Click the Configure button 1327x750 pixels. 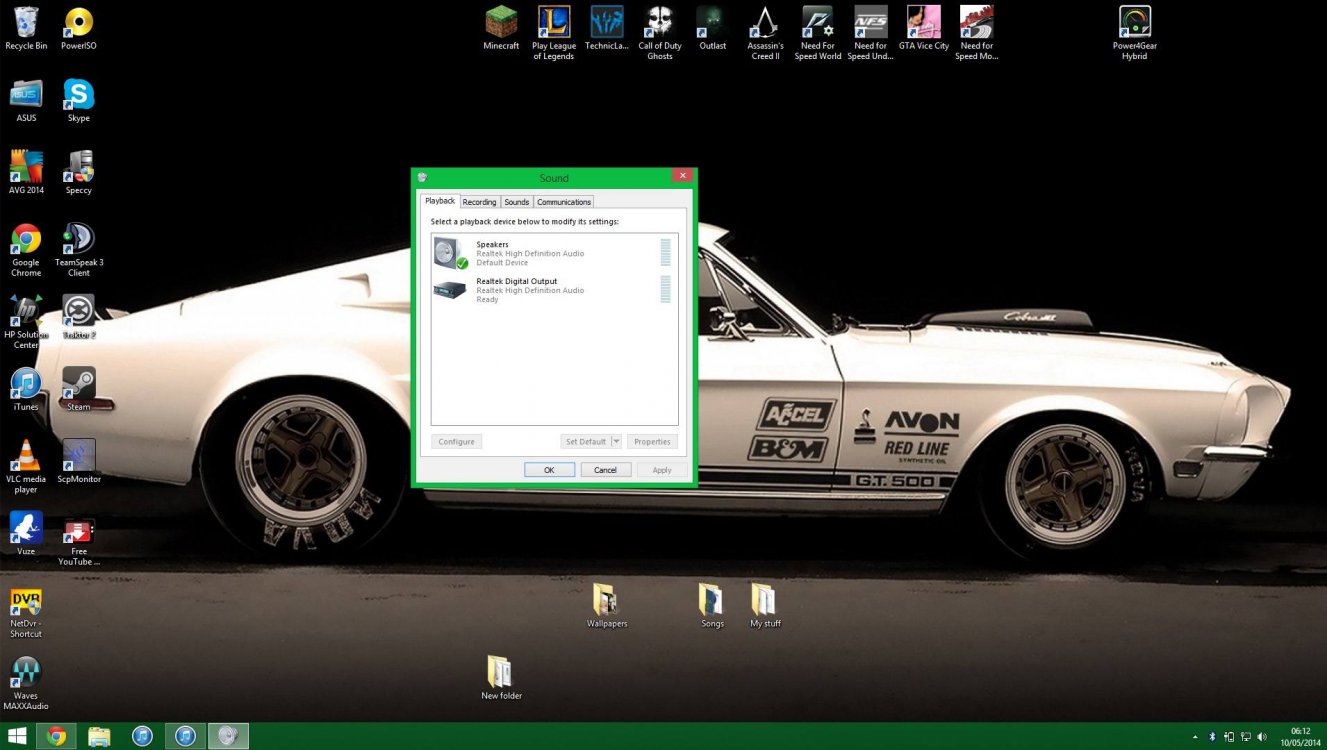[x=456, y=441]
